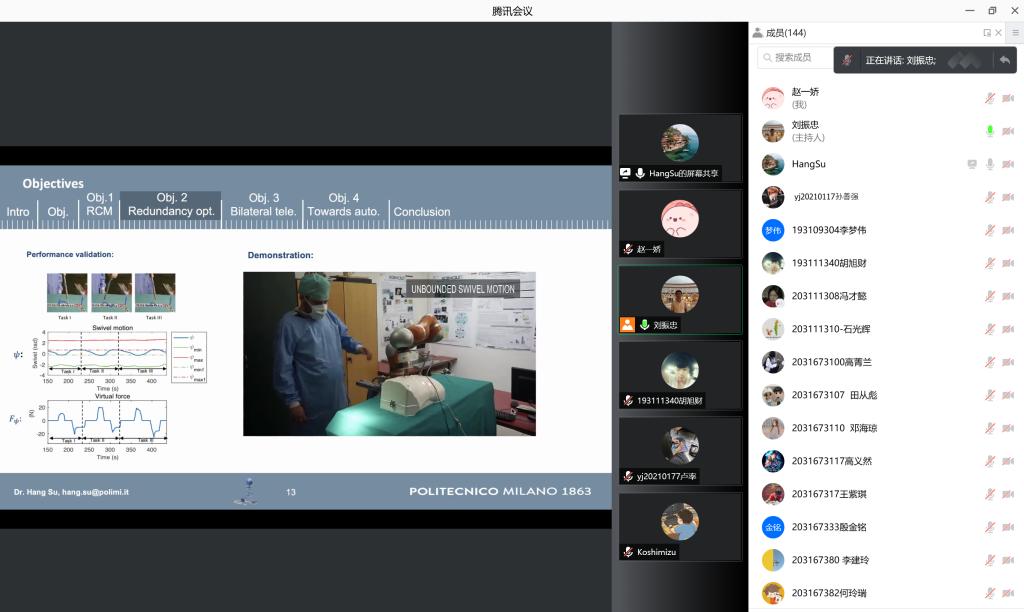Open the hamburger menu at top right
The height and width of the screenshot is (612, 1024).
coord(1015,33)
